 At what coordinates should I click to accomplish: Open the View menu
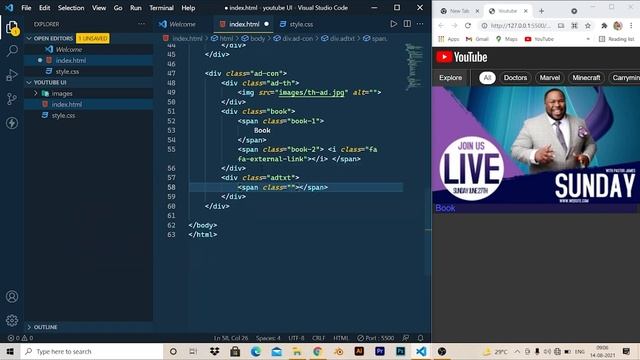pos(99,8)
